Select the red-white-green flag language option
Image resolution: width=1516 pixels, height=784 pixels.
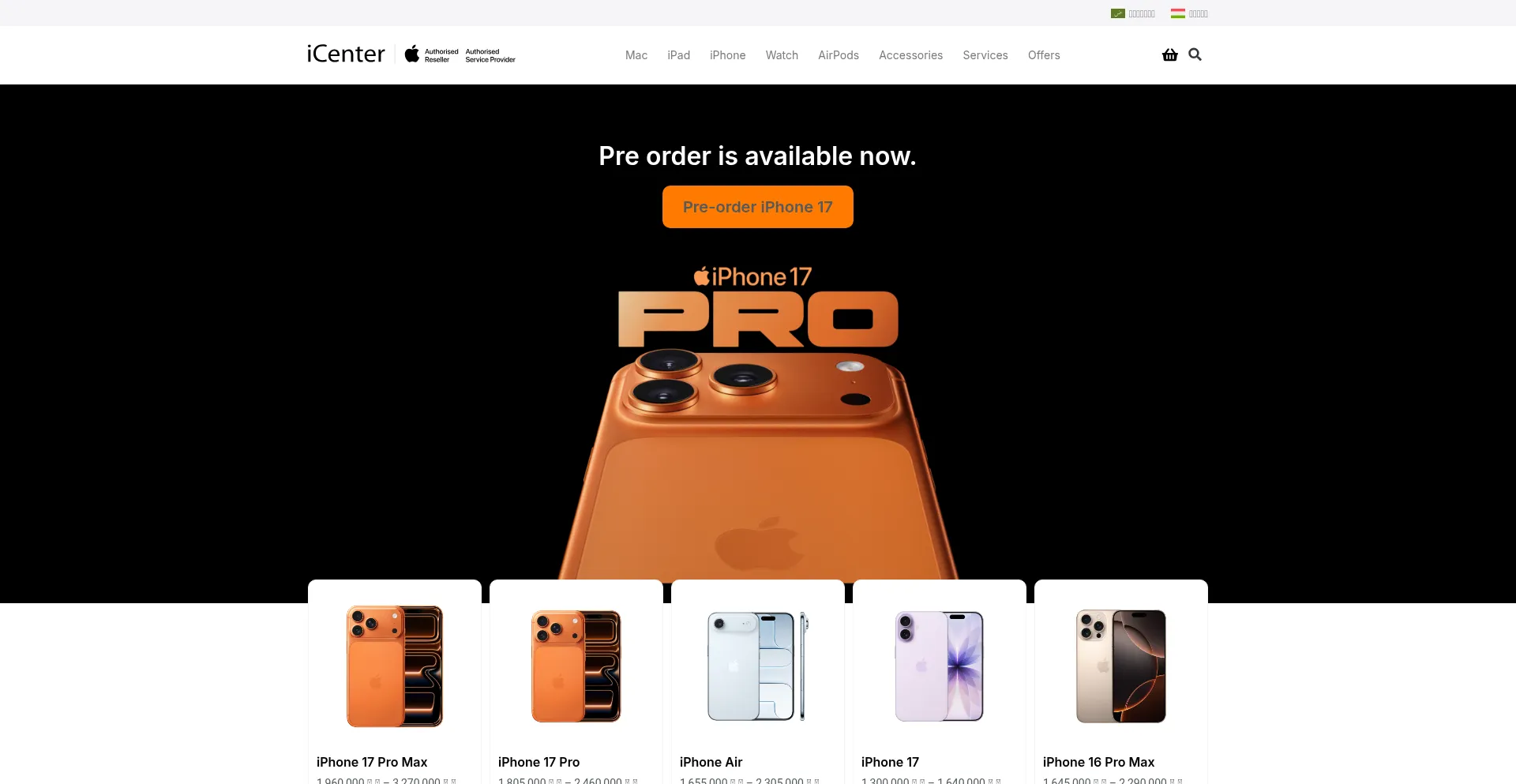point(1189,13)
